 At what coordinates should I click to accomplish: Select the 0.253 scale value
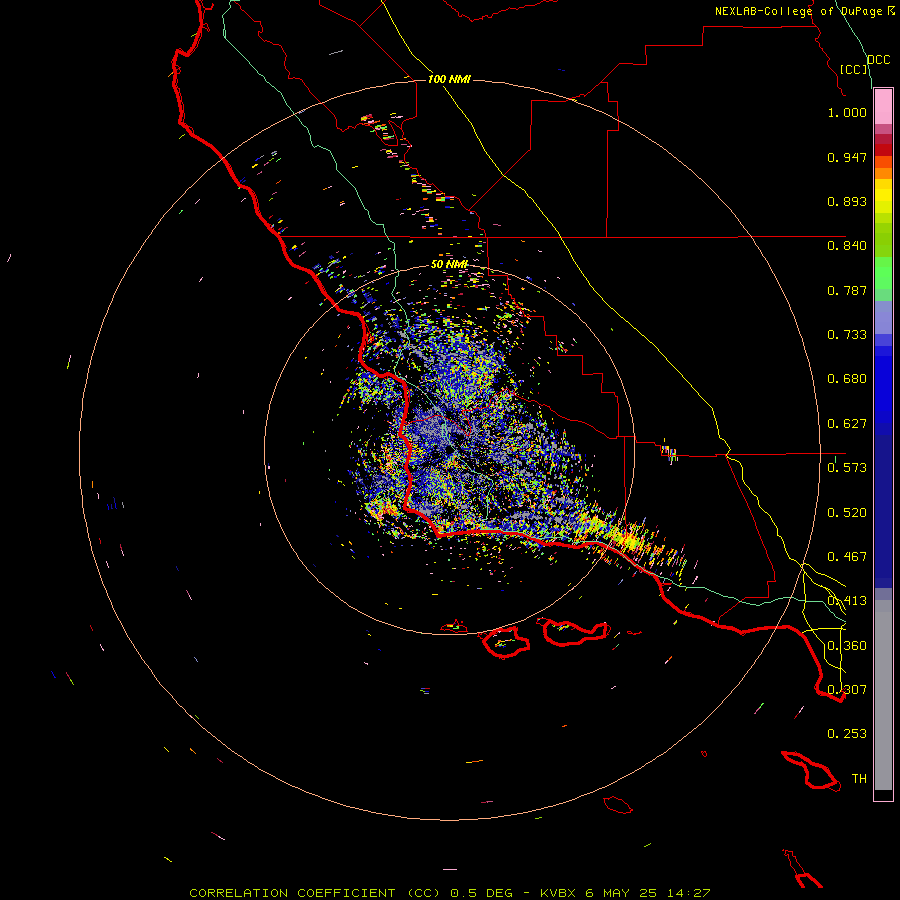pyautogui.click(x=847, y=734)
